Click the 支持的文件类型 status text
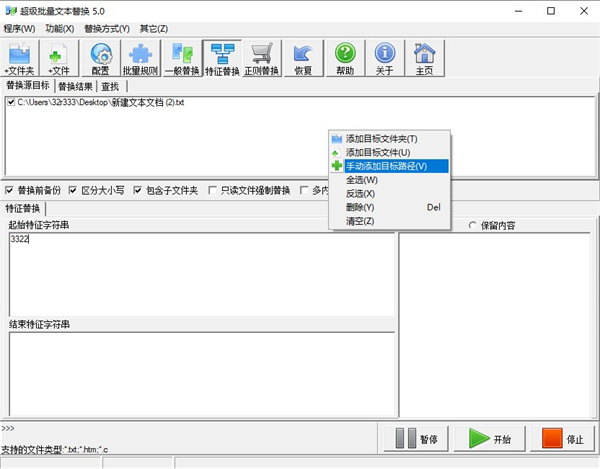 coord(55,449)
